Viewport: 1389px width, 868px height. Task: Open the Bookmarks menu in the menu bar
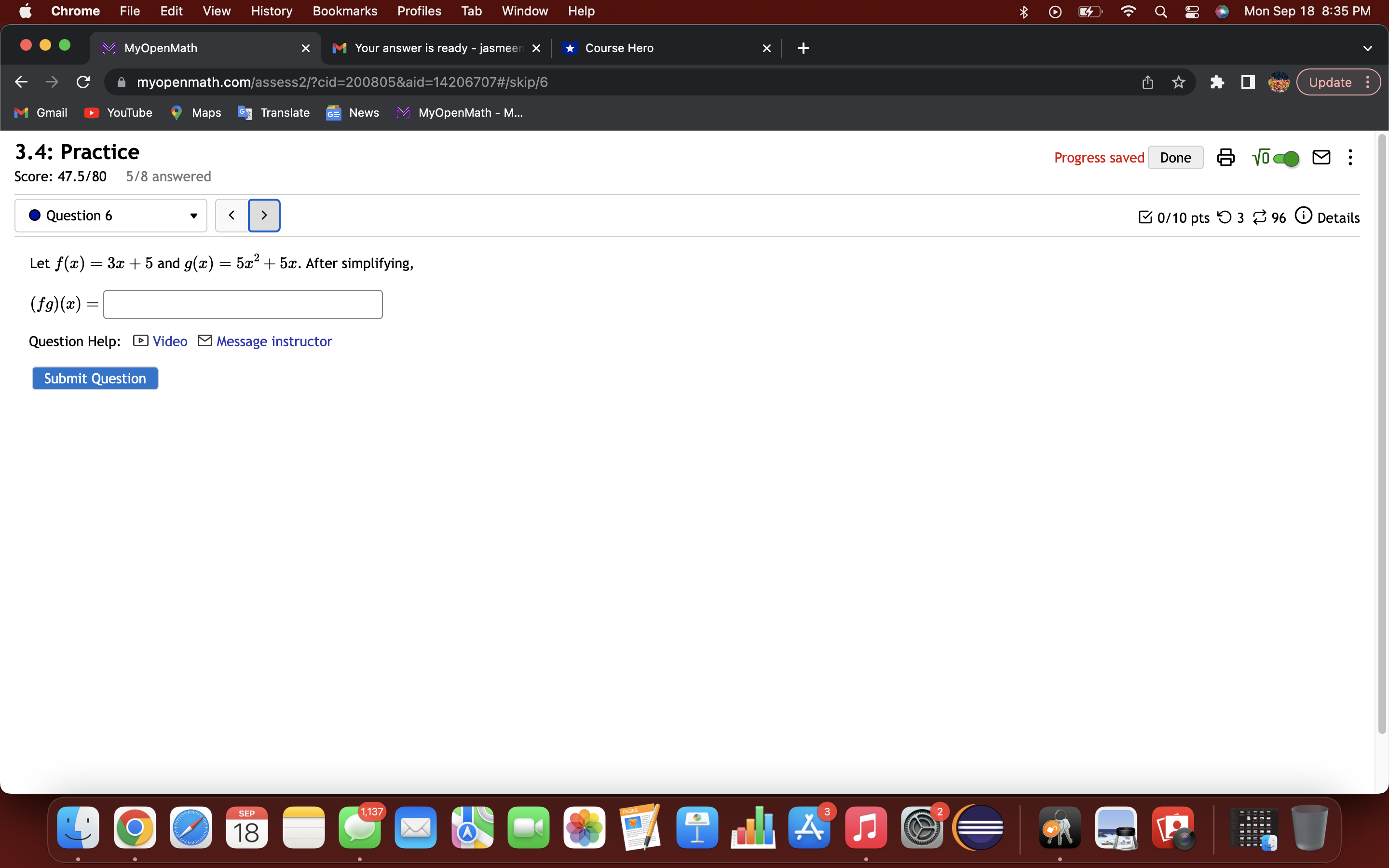coord(345,11)
